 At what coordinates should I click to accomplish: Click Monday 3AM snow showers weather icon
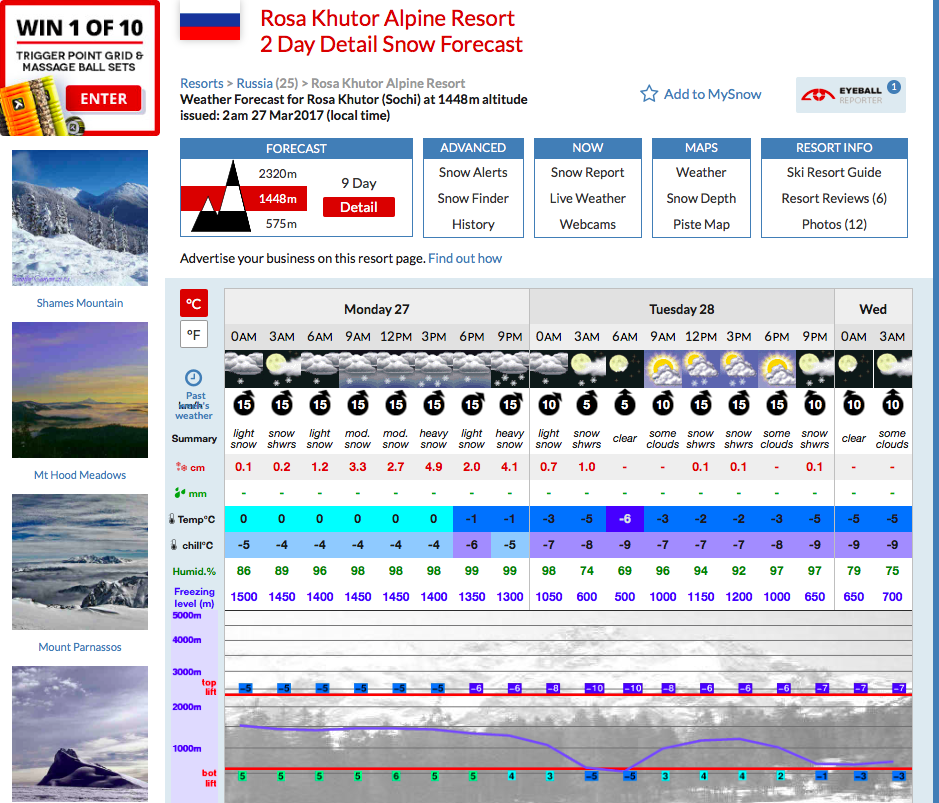coord(281,369)
